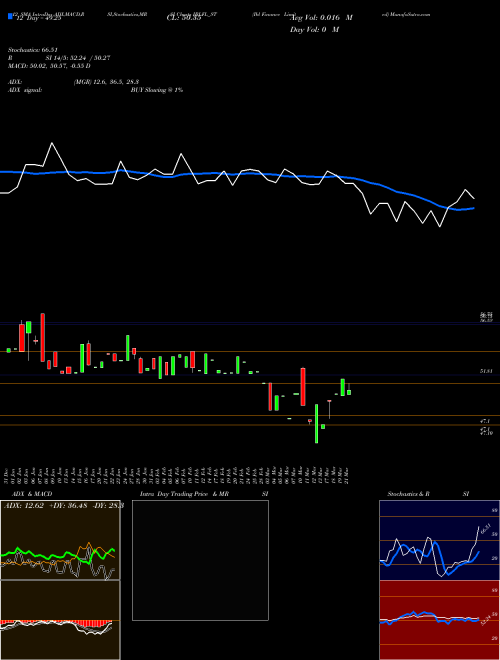Click the 'ADX: 12.62' value in indicator panel
Viewport: 500px width, 660px height.
pos(24,506)
